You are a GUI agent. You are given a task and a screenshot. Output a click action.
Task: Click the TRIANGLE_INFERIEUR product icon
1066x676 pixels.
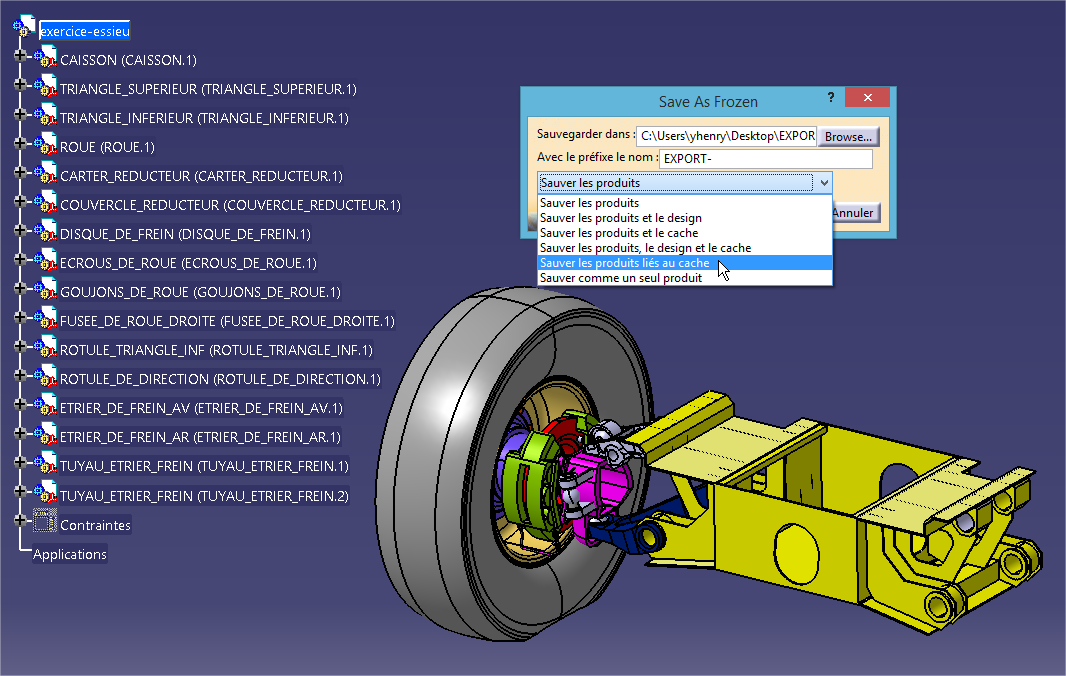tap(46, 116)
